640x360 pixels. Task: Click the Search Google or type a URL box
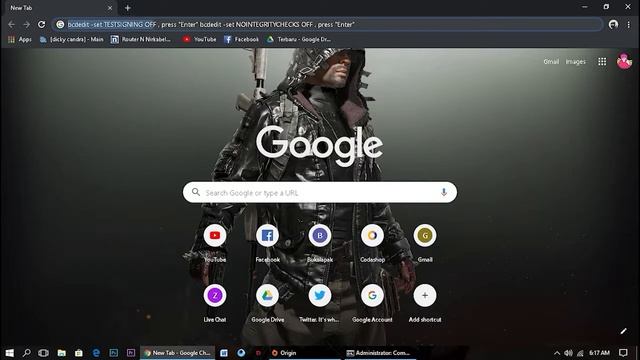[x=320, y=192]
